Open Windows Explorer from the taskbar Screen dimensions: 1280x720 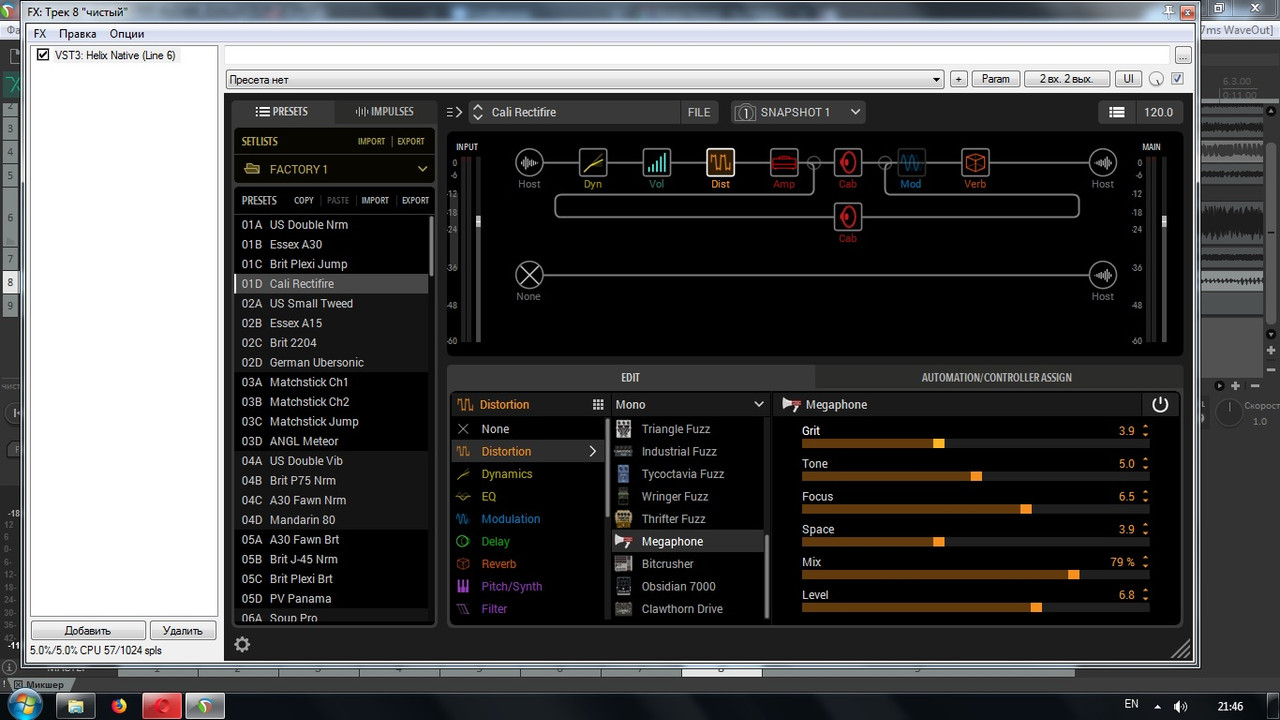coord(75,706)
